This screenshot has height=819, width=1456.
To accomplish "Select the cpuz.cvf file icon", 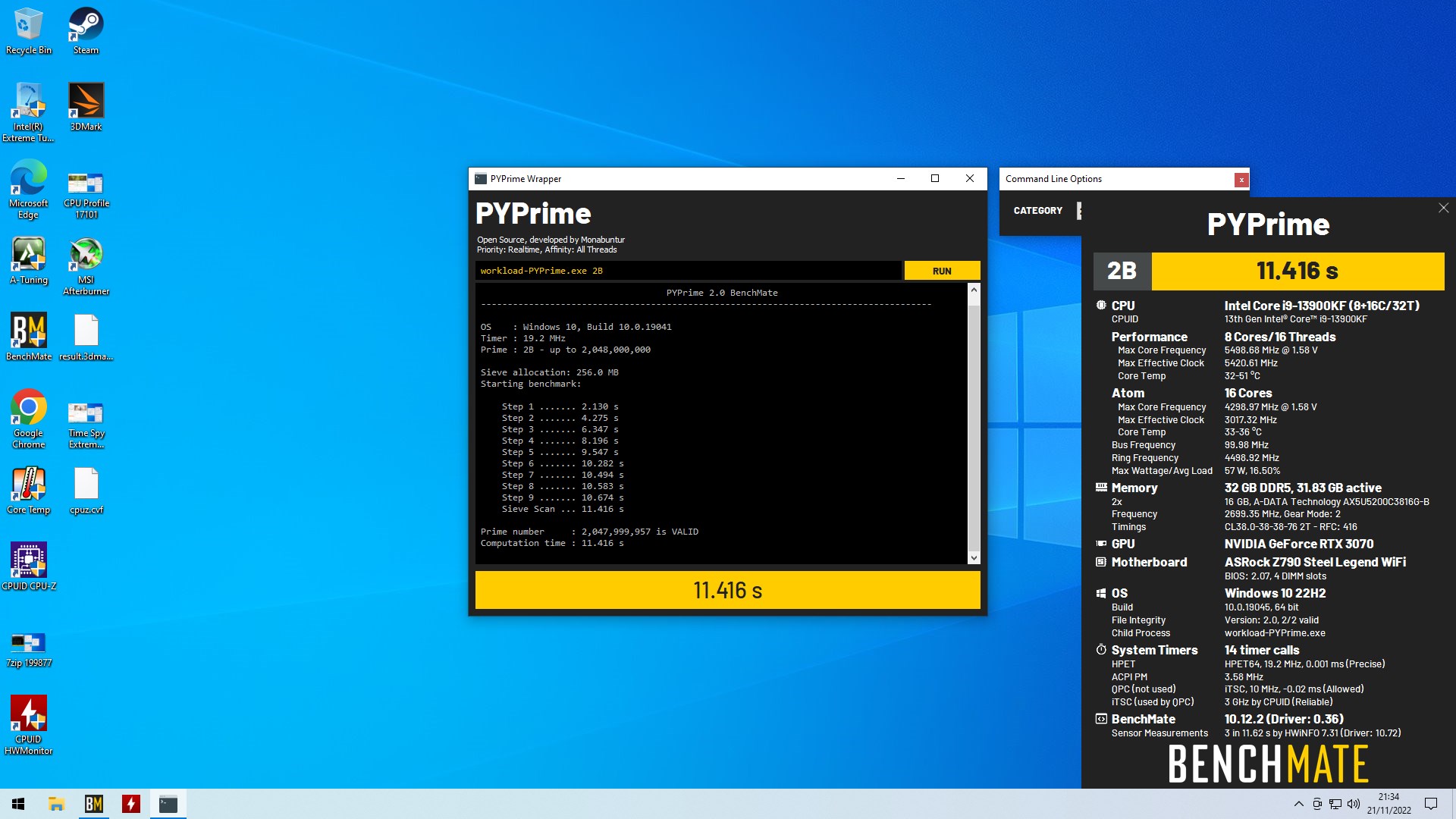I will 86,490.
